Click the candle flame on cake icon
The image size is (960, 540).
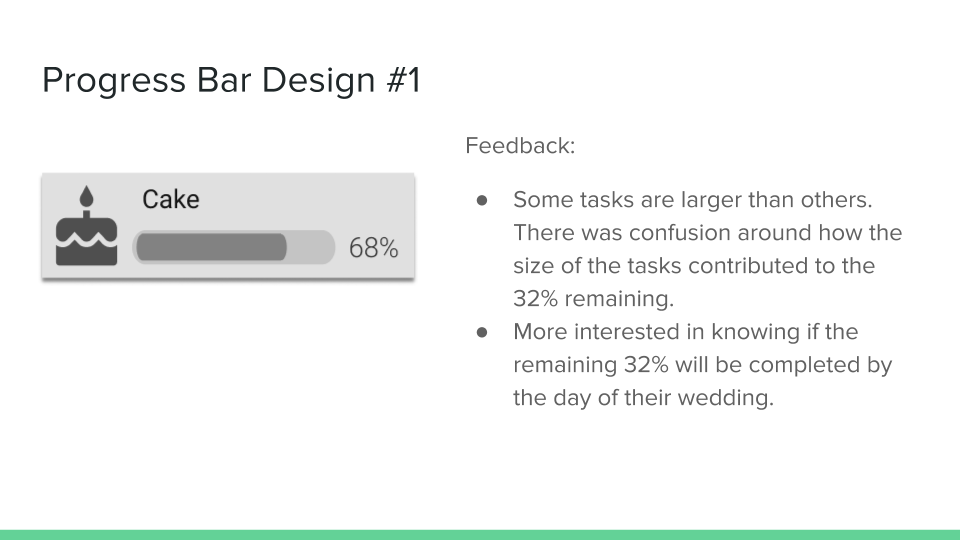click(x=86, y=196)
